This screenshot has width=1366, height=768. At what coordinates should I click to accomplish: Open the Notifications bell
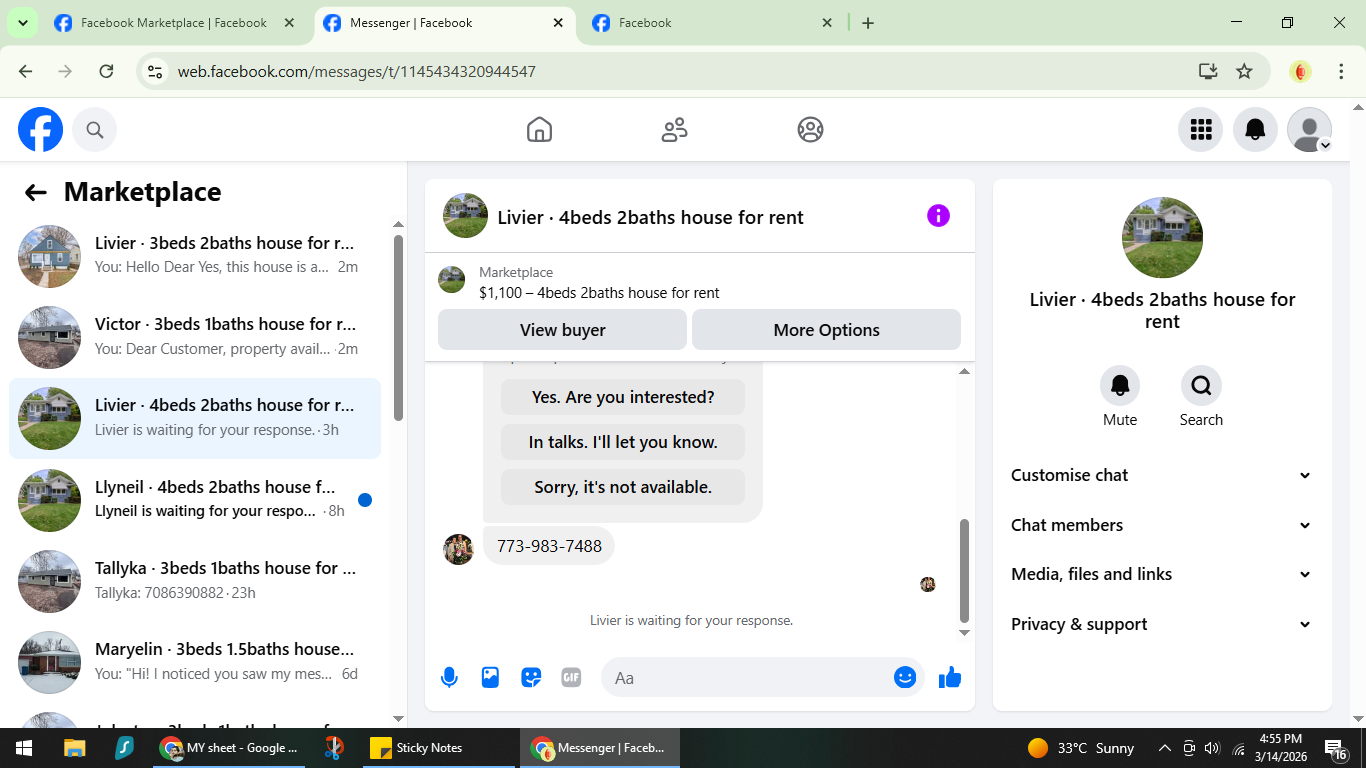[x=1255, y=130]
